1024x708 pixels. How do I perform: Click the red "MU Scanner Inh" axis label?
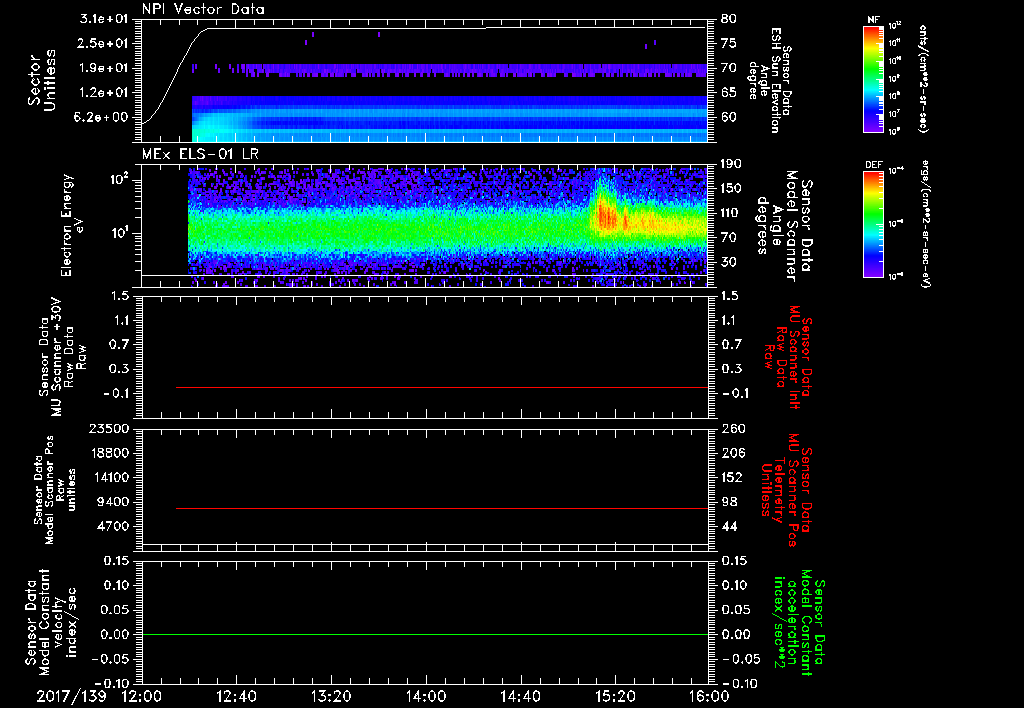point(789,357)
